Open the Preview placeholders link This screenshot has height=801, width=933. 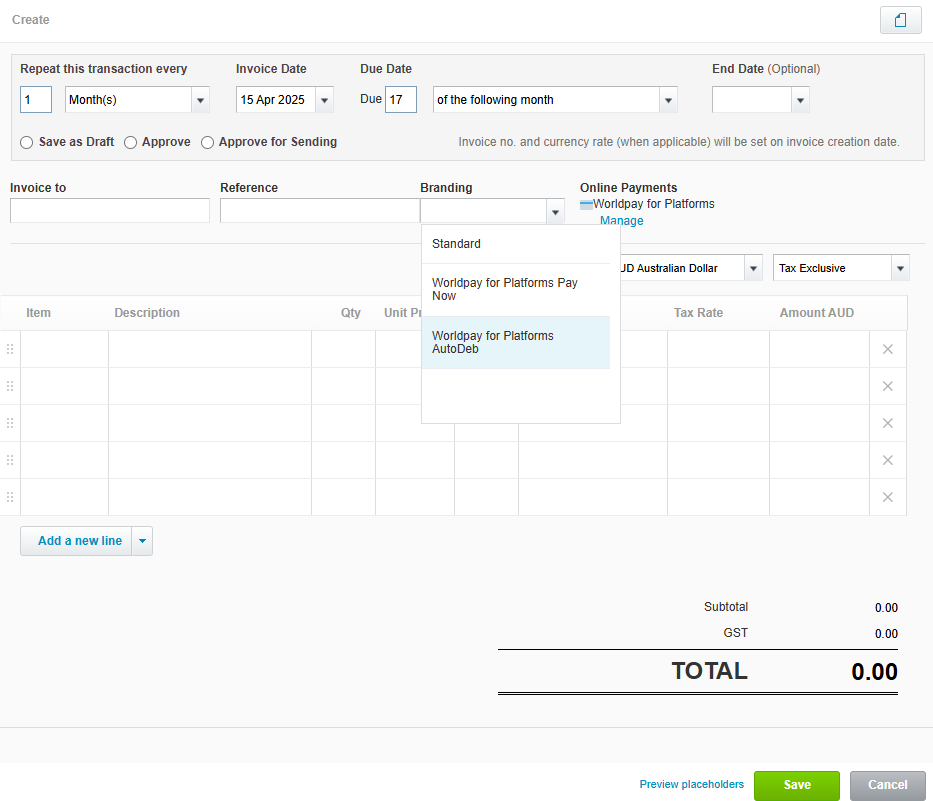(x=691, y=785)
